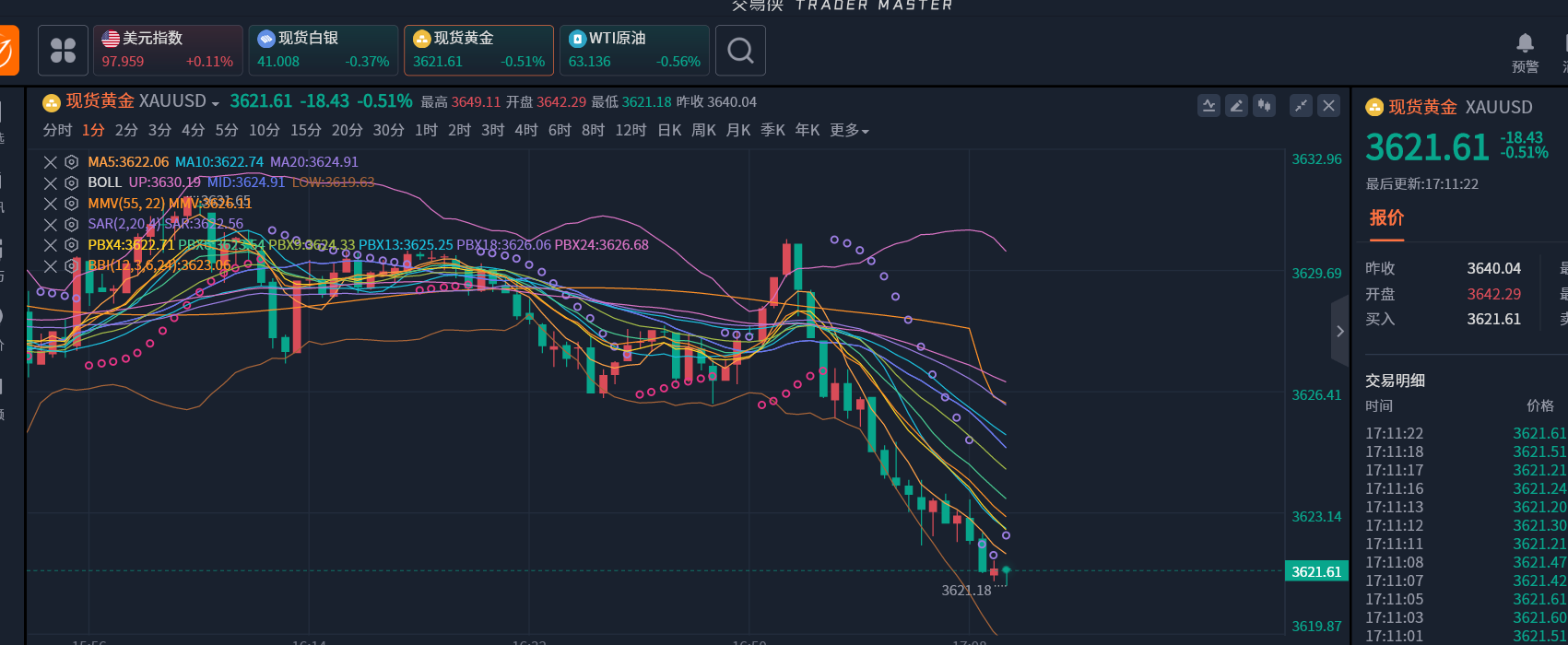Click the 开盘 3642.29 value in quote panel
1568x645 pixels.
click(x=1494, y=295)
